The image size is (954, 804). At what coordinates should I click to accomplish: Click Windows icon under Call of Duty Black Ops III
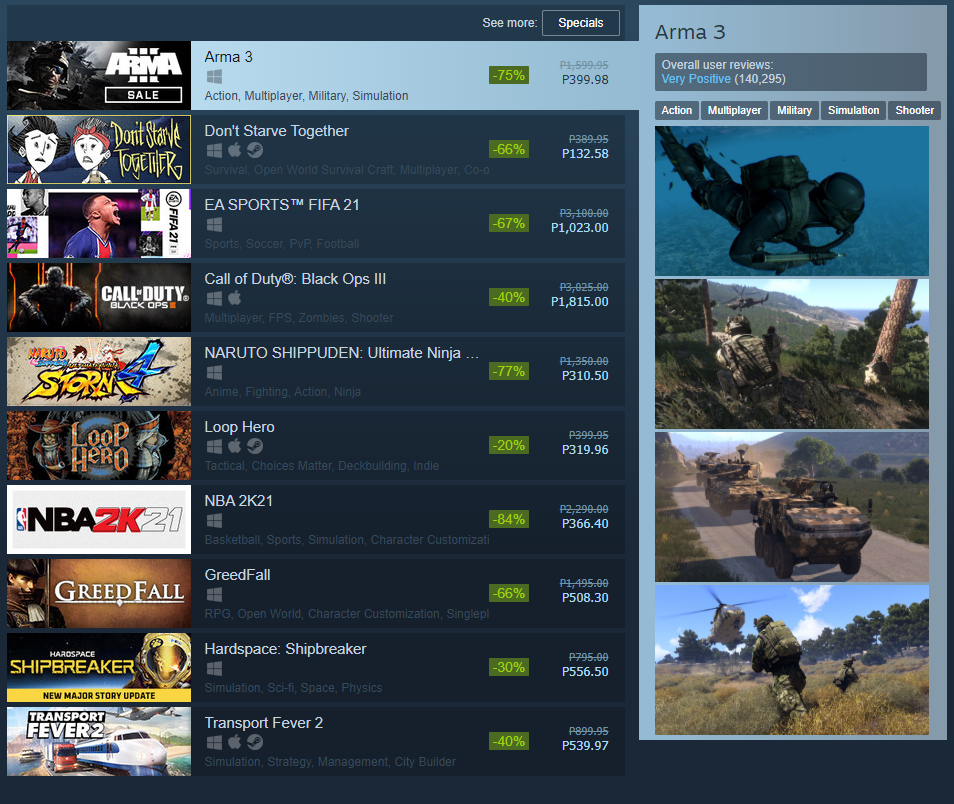tap(214, 299)
